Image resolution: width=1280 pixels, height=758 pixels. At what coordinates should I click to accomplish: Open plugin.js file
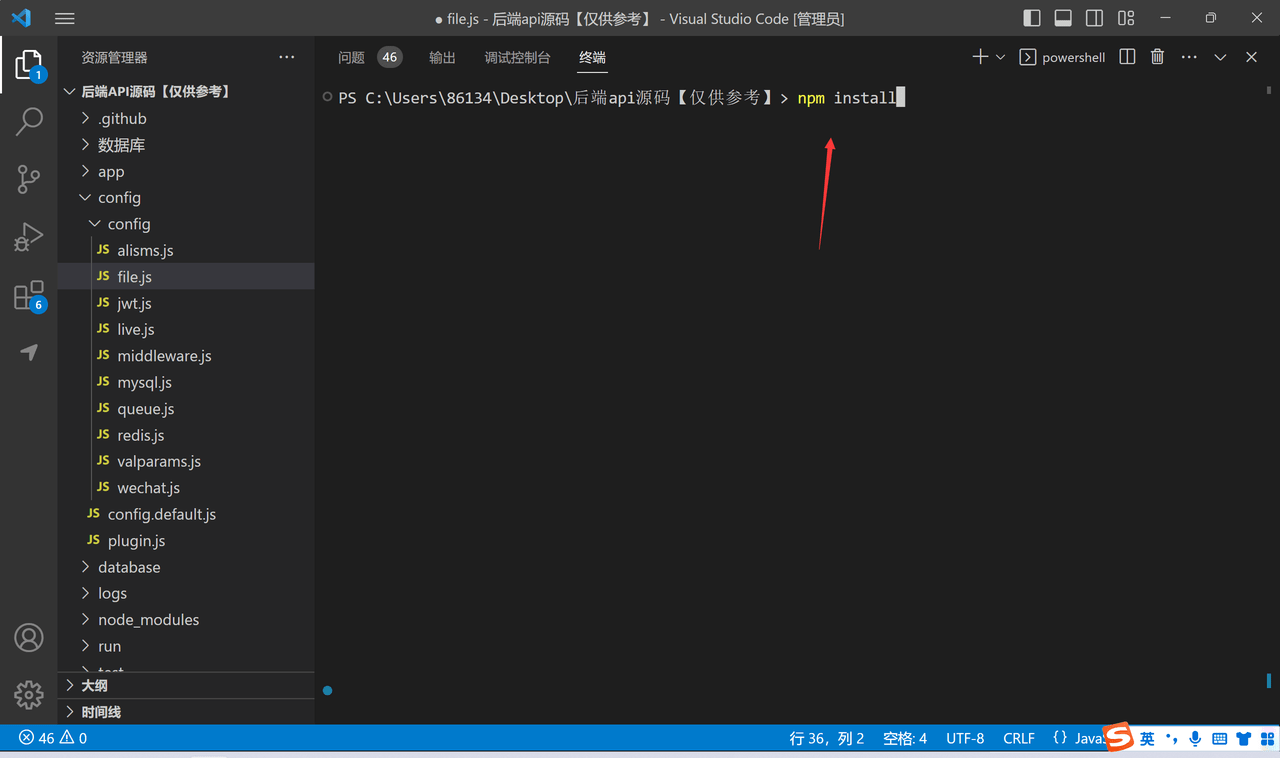(x=186, y=541)
